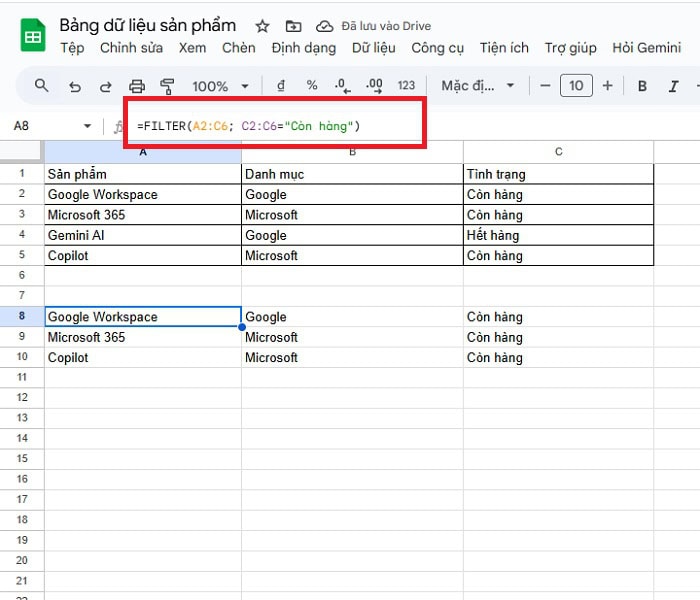The image size is (700, 600).
Task: Click the redo arrow icon
Action: [105, 86]
